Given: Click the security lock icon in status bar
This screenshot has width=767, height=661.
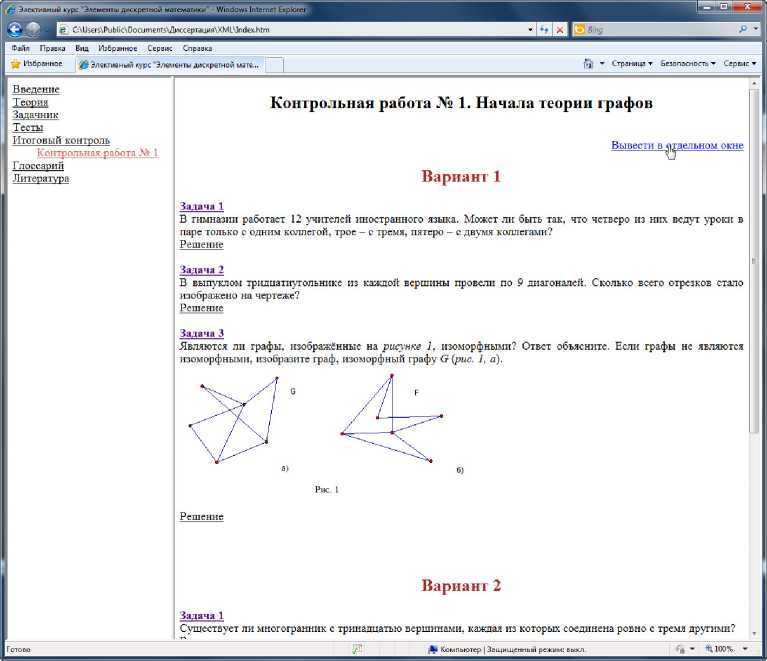Looking at the screenshot, I should point(680,649).
